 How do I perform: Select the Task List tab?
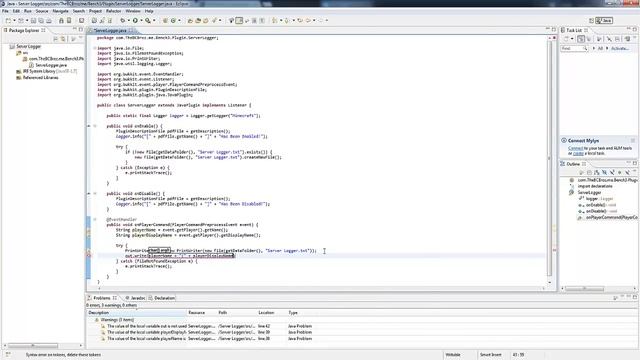coord(574,30)
